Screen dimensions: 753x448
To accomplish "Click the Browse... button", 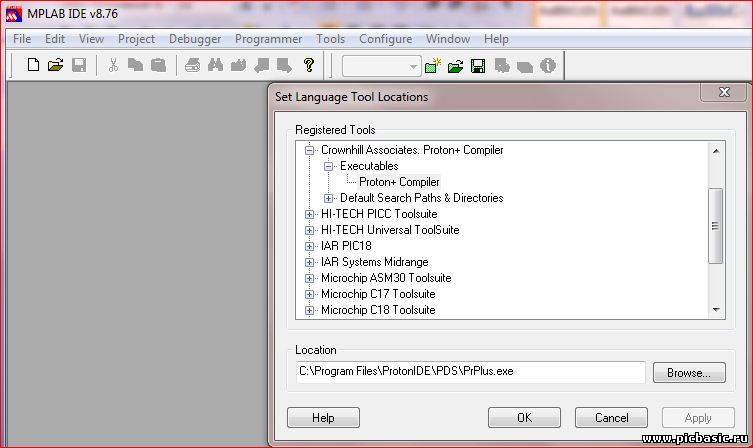I will coord(689,373).
